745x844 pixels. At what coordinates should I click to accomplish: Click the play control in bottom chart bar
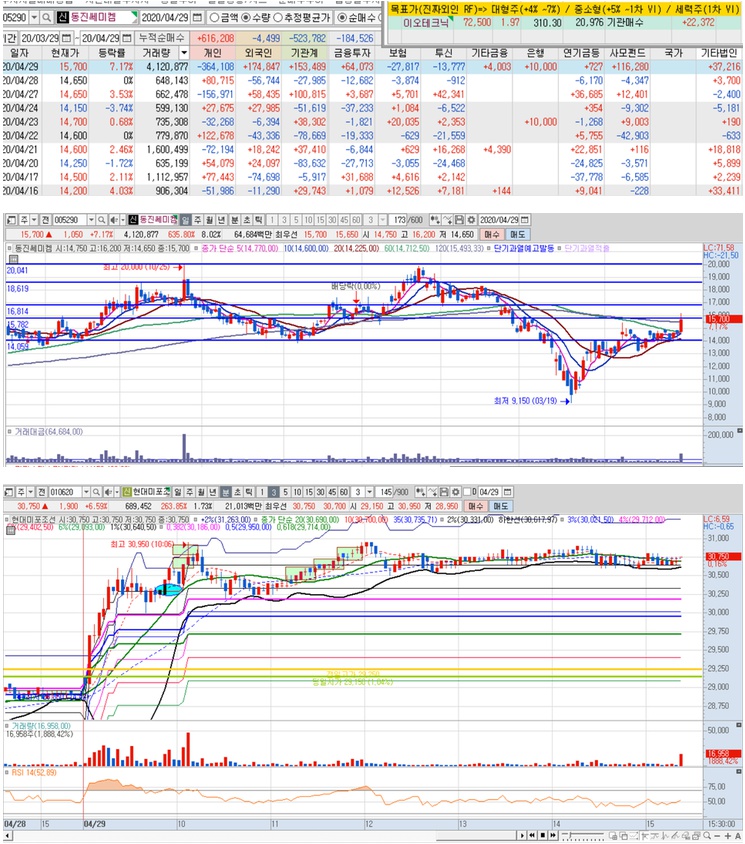click(522, 835)
